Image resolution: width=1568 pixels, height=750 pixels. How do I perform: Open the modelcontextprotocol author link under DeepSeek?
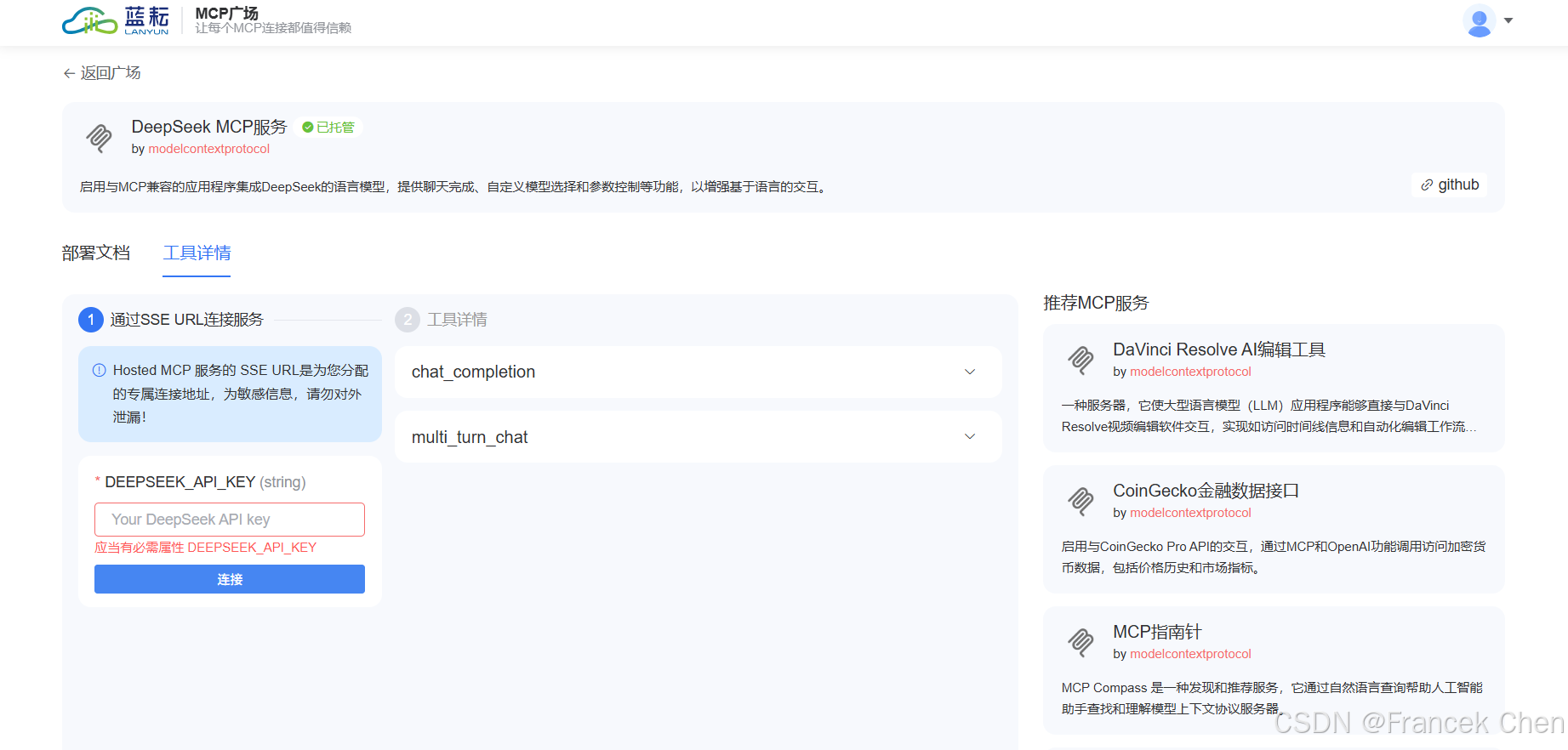pos(209,149)
